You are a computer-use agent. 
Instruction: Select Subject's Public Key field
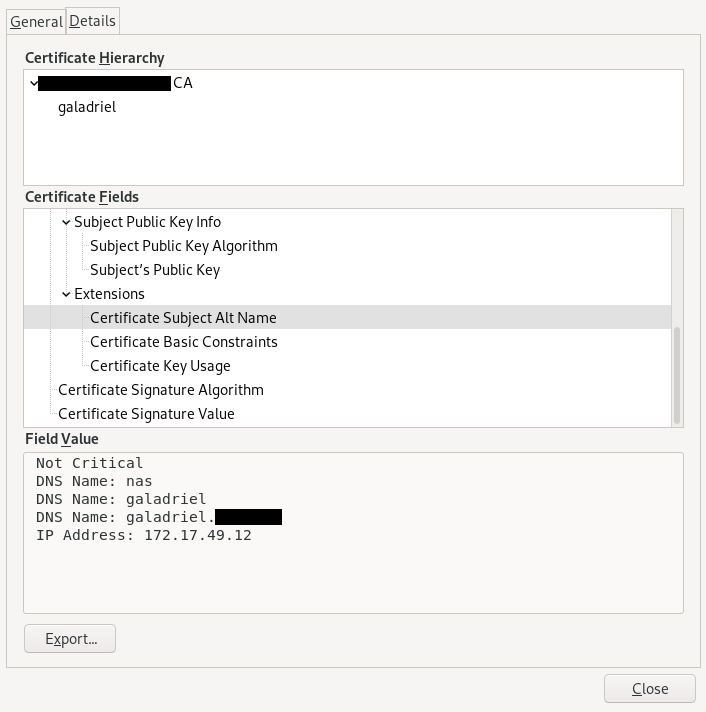coord(154,270)
